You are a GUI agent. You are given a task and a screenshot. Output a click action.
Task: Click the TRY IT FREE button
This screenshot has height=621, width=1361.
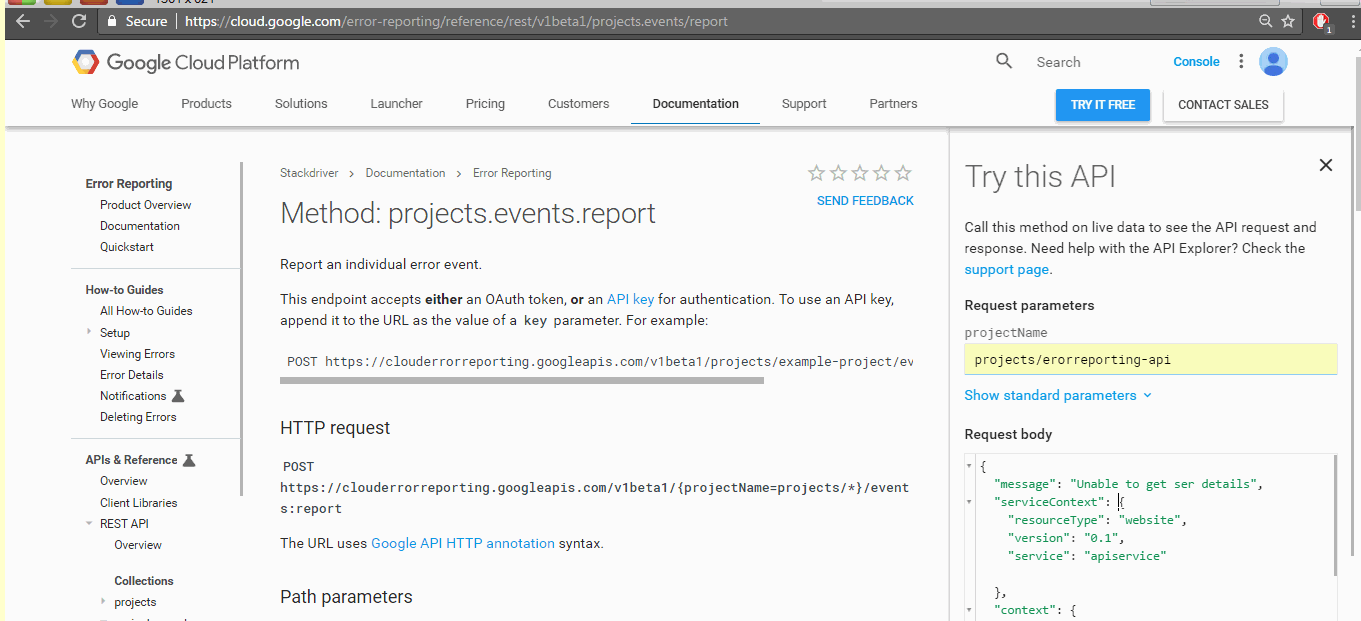(x=1103, y=105)
